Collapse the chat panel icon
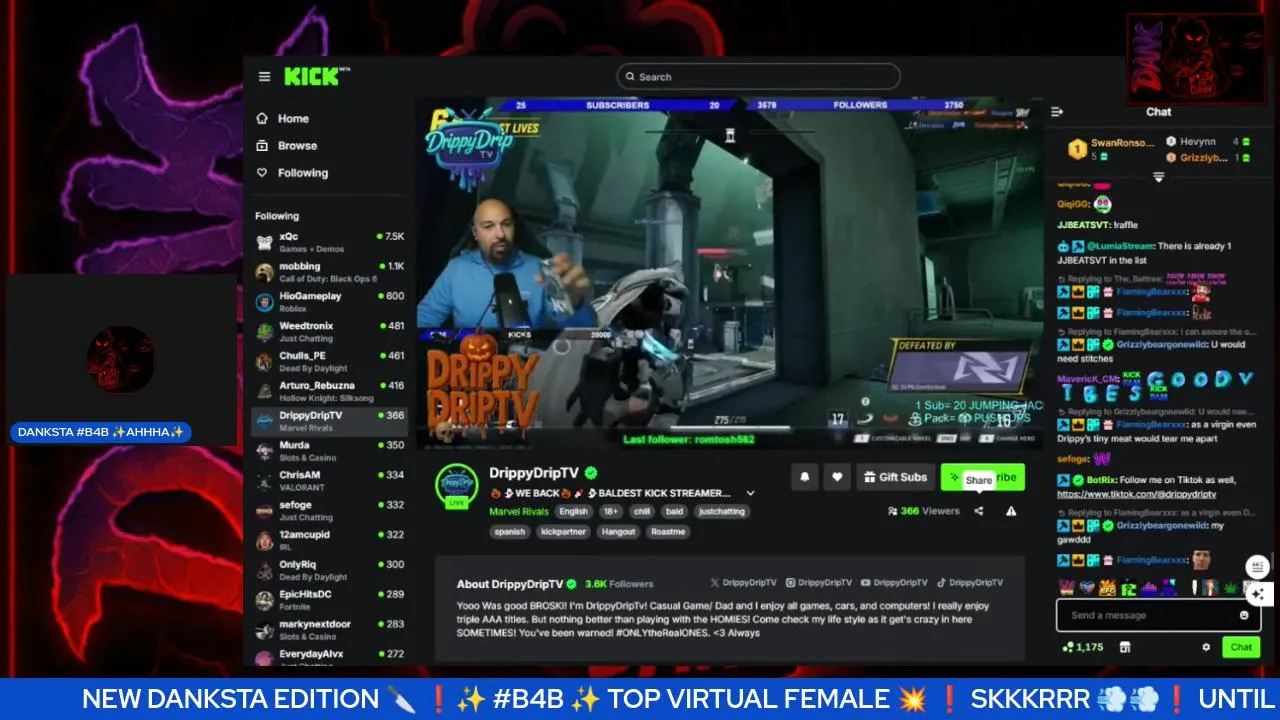Screen dimensions: 1280x720 (x=1057, y=112)
